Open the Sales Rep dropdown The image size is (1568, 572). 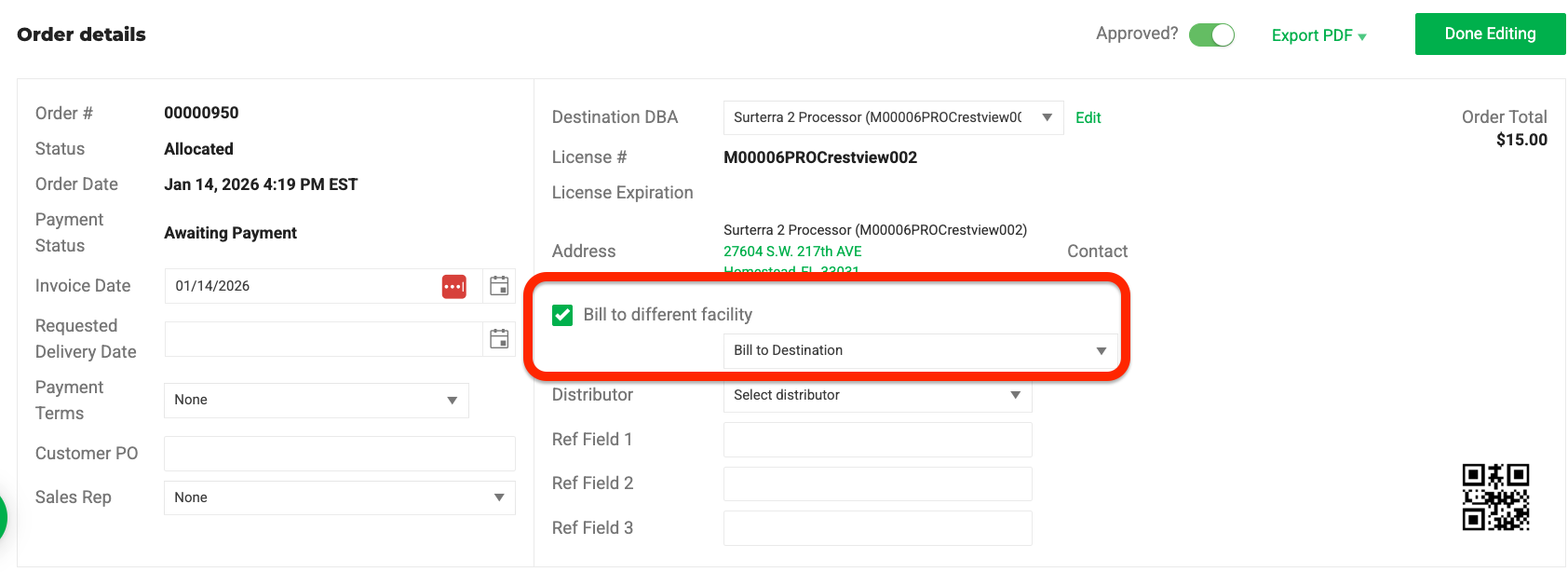(339, 497)
